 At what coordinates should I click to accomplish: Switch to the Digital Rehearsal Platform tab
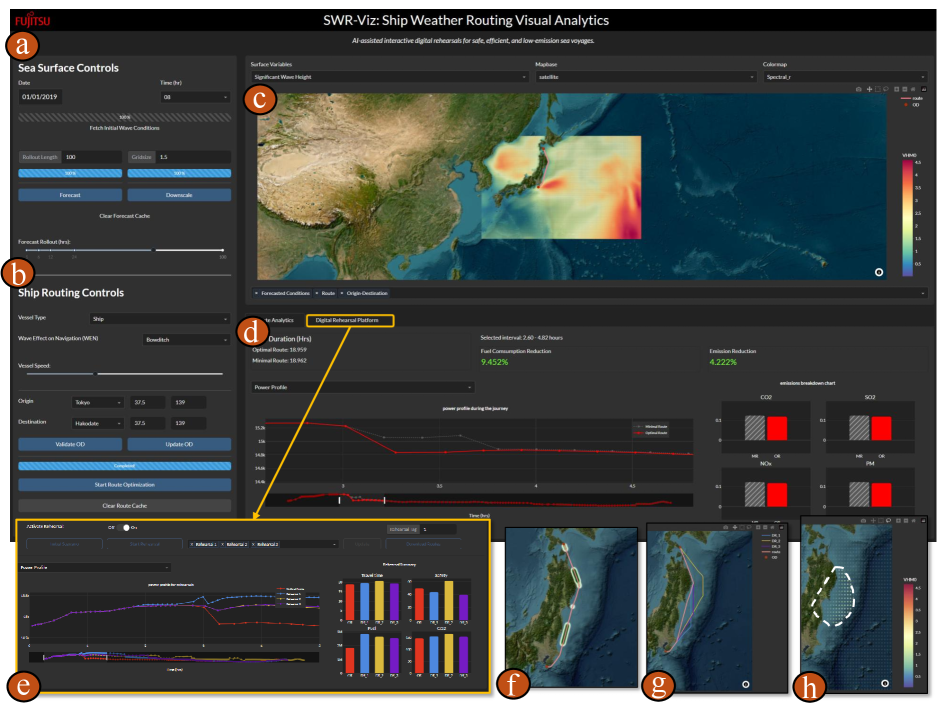[349, 321]
